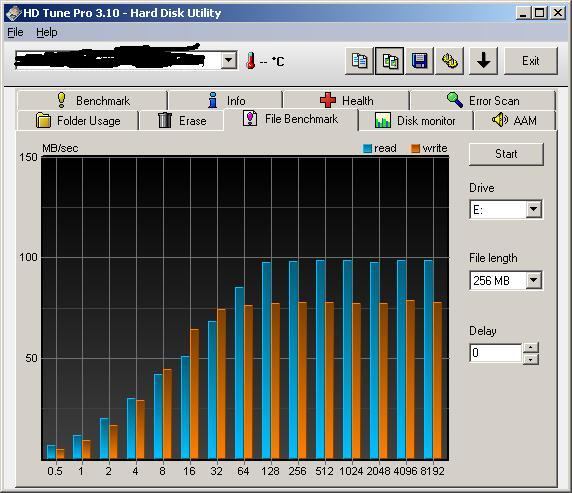This screenshot has height=493, width=572.
Task: Click the Exit button
Action: pyautogui.click(x=531, y=61)
